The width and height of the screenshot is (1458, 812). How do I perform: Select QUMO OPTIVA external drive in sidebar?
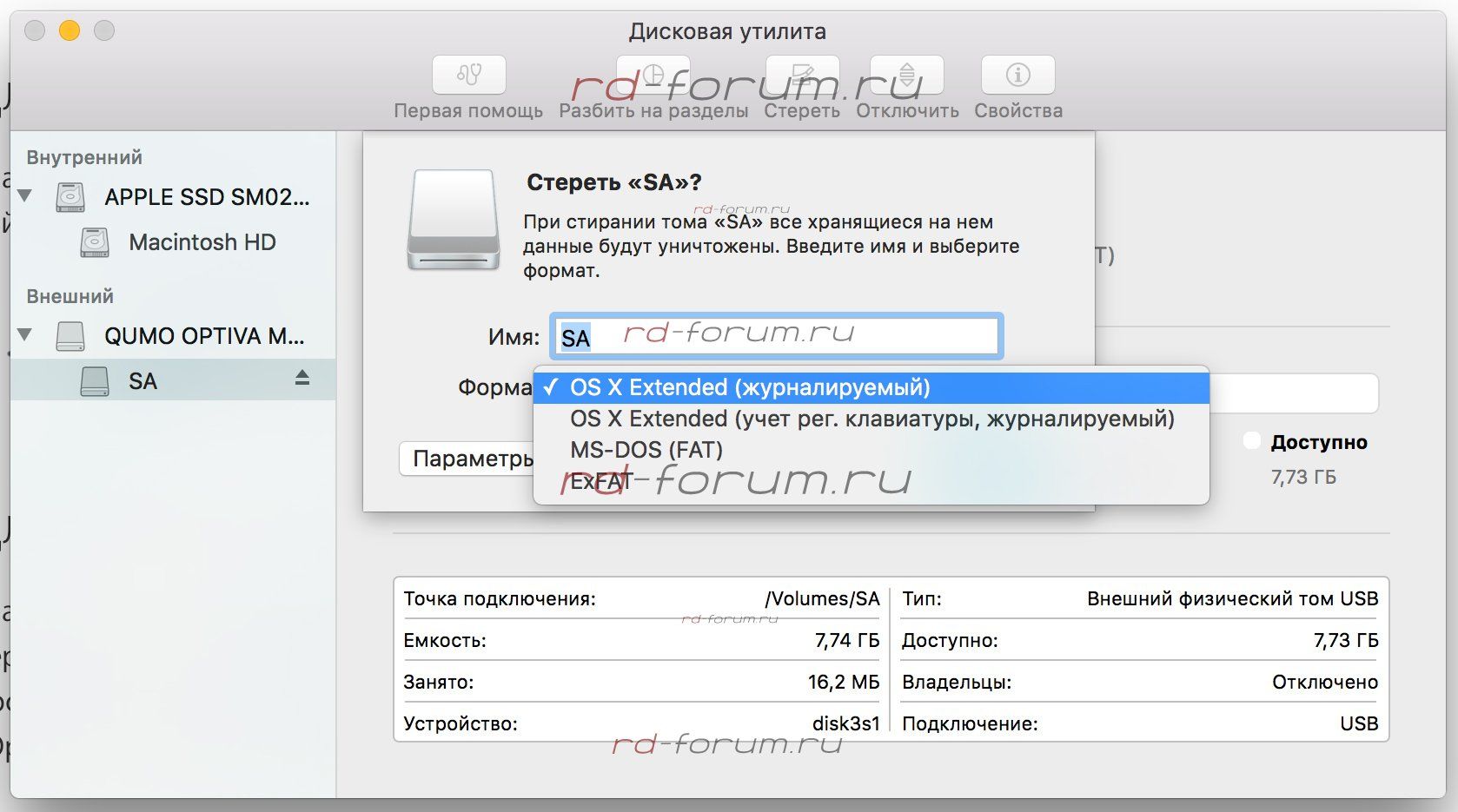(203, 336)
